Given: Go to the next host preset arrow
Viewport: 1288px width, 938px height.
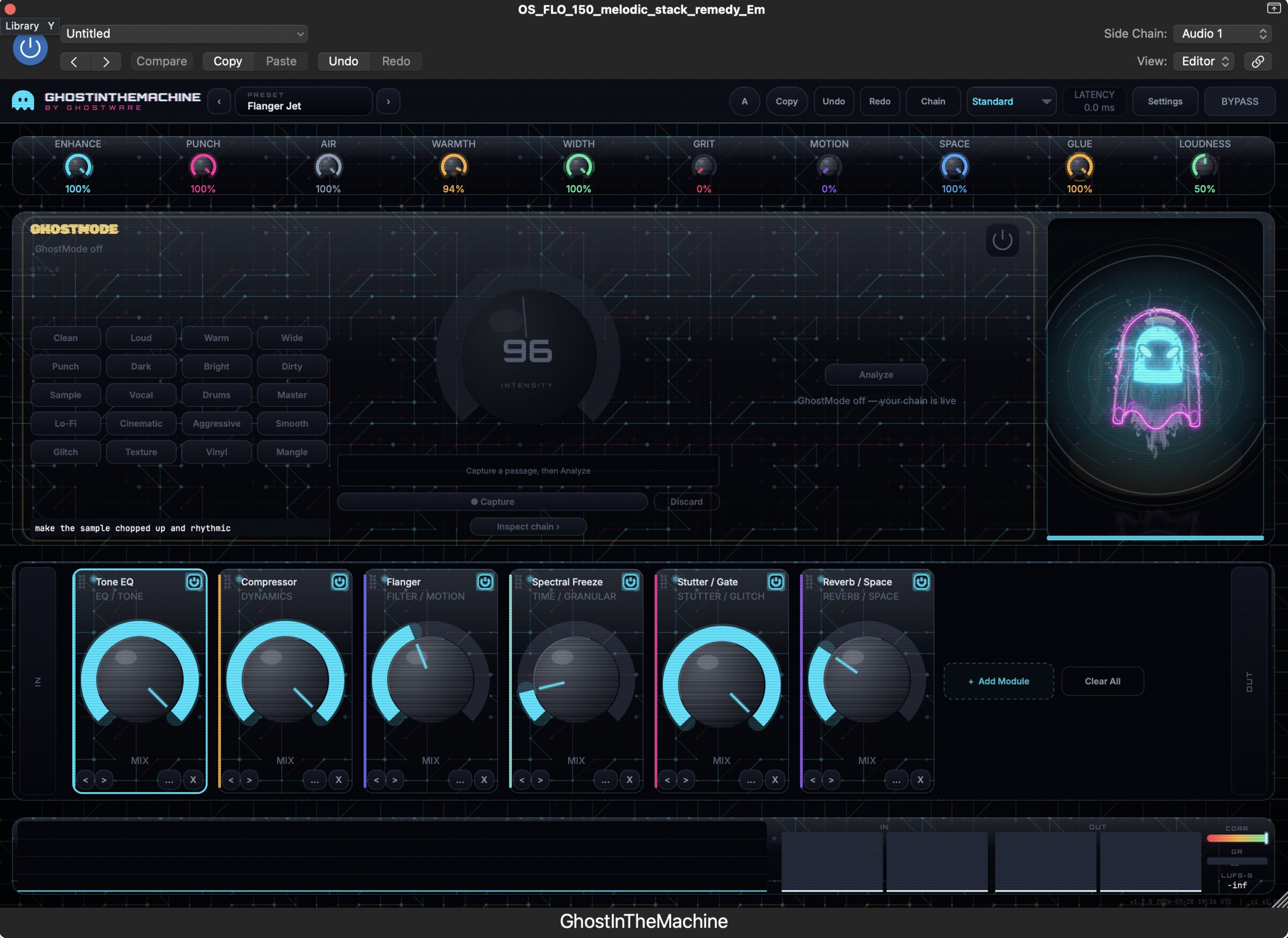Looking at the screenshot, I should 106,61.
